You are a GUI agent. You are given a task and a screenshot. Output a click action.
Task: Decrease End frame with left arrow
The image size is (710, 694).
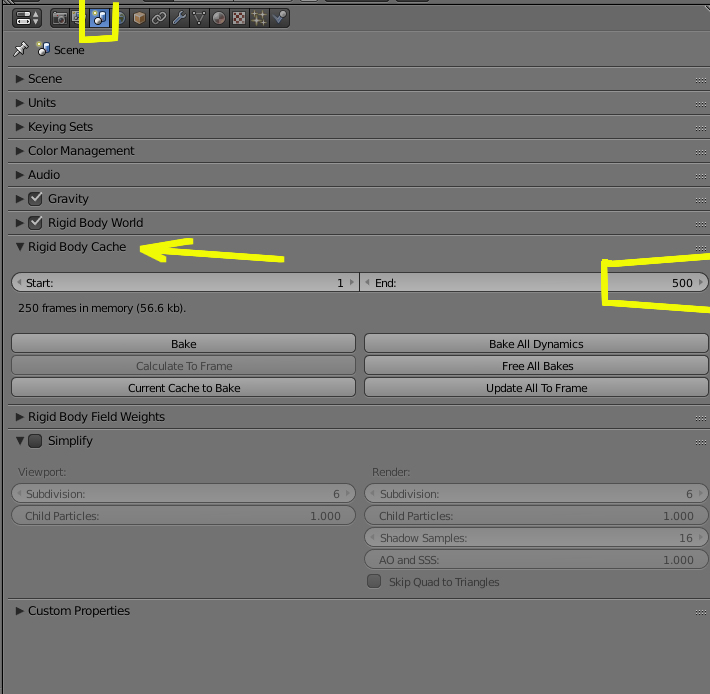pyautogui.click(x=367, y=282)
